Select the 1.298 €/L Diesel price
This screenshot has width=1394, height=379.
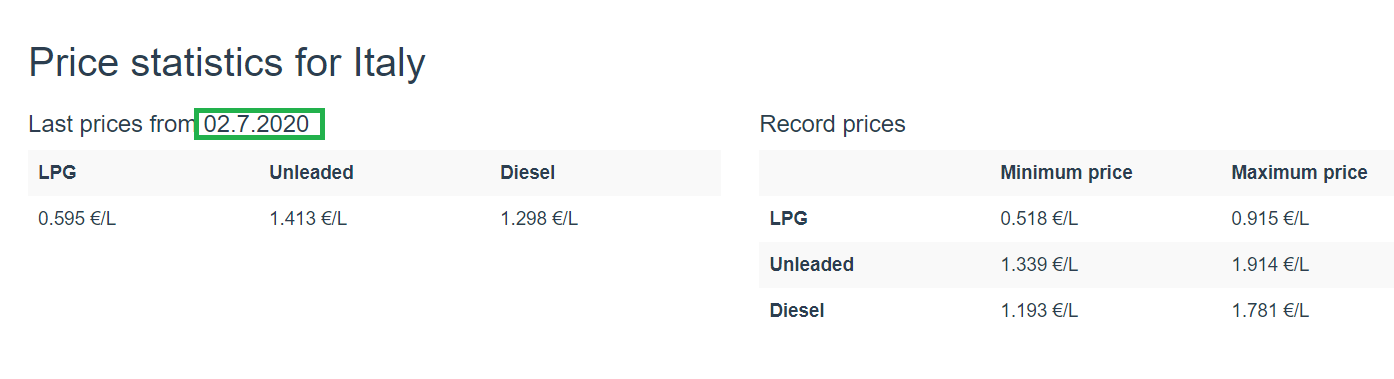click(x=539, y=219)
